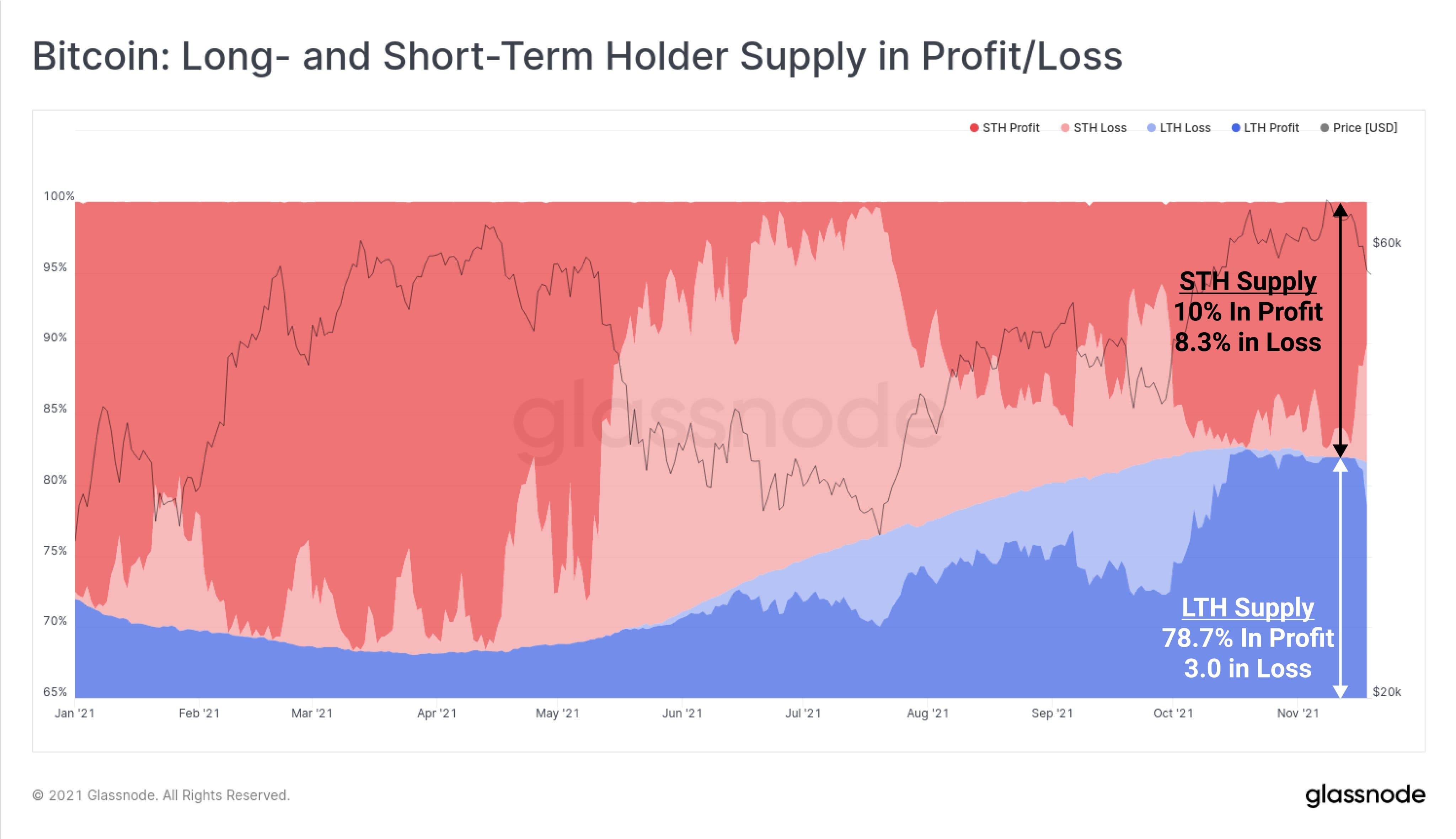Hide the STH Loss series via legend text

click(1099, 128)
